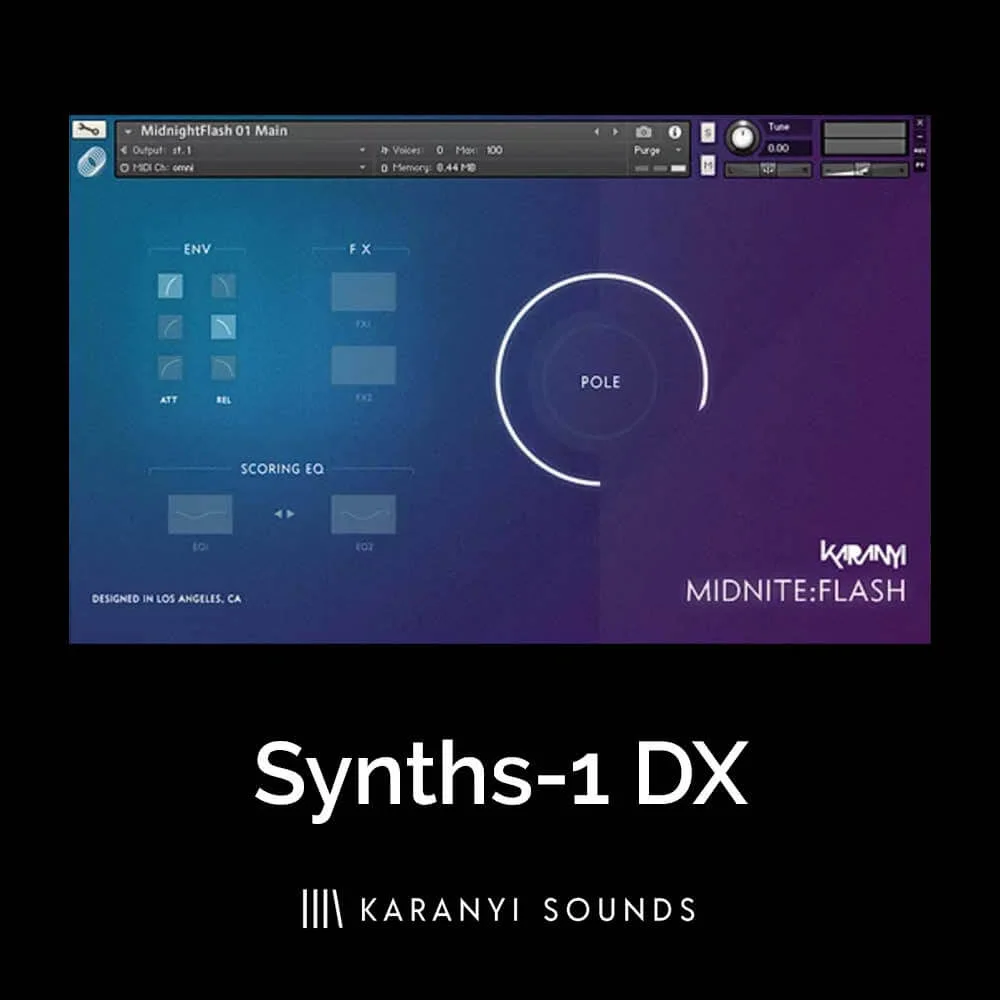The width and height of the screenshot is (1000, 1000).
Task: Select the EQ2 scoring curve
Action: (364, 514)
